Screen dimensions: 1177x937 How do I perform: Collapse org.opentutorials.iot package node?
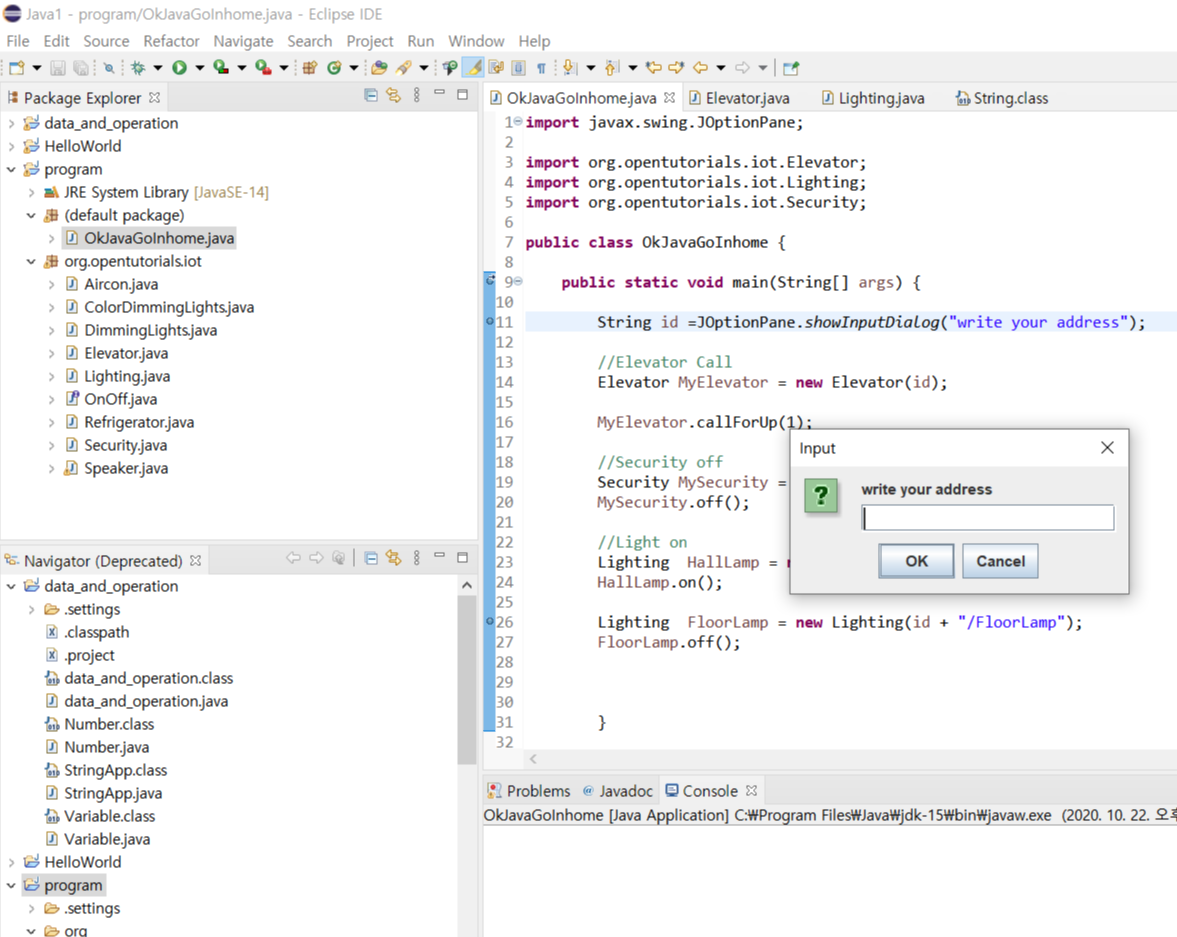31,261
